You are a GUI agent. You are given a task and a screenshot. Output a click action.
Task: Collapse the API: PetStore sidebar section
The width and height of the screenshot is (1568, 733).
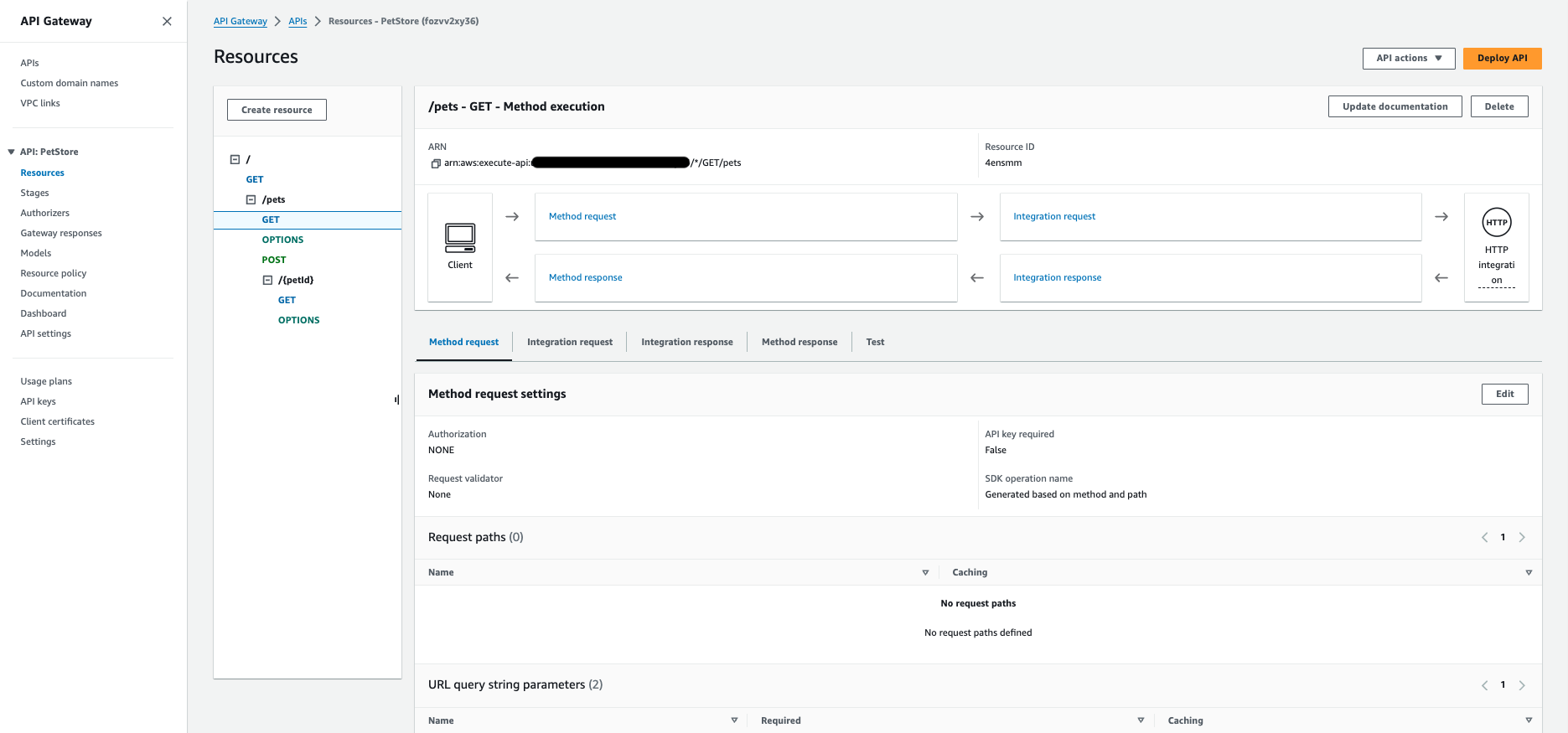[x=12, y=152]
